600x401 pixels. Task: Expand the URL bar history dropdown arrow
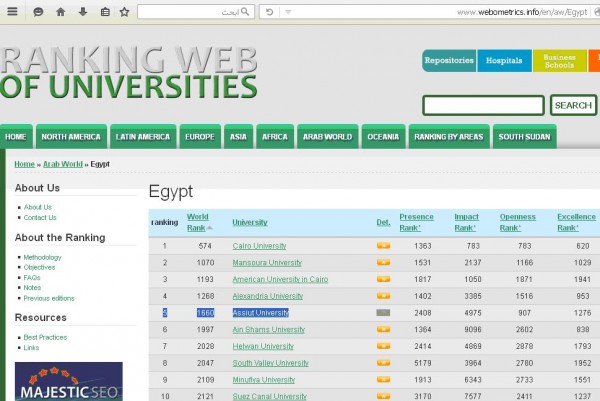(x=288, y=12)
